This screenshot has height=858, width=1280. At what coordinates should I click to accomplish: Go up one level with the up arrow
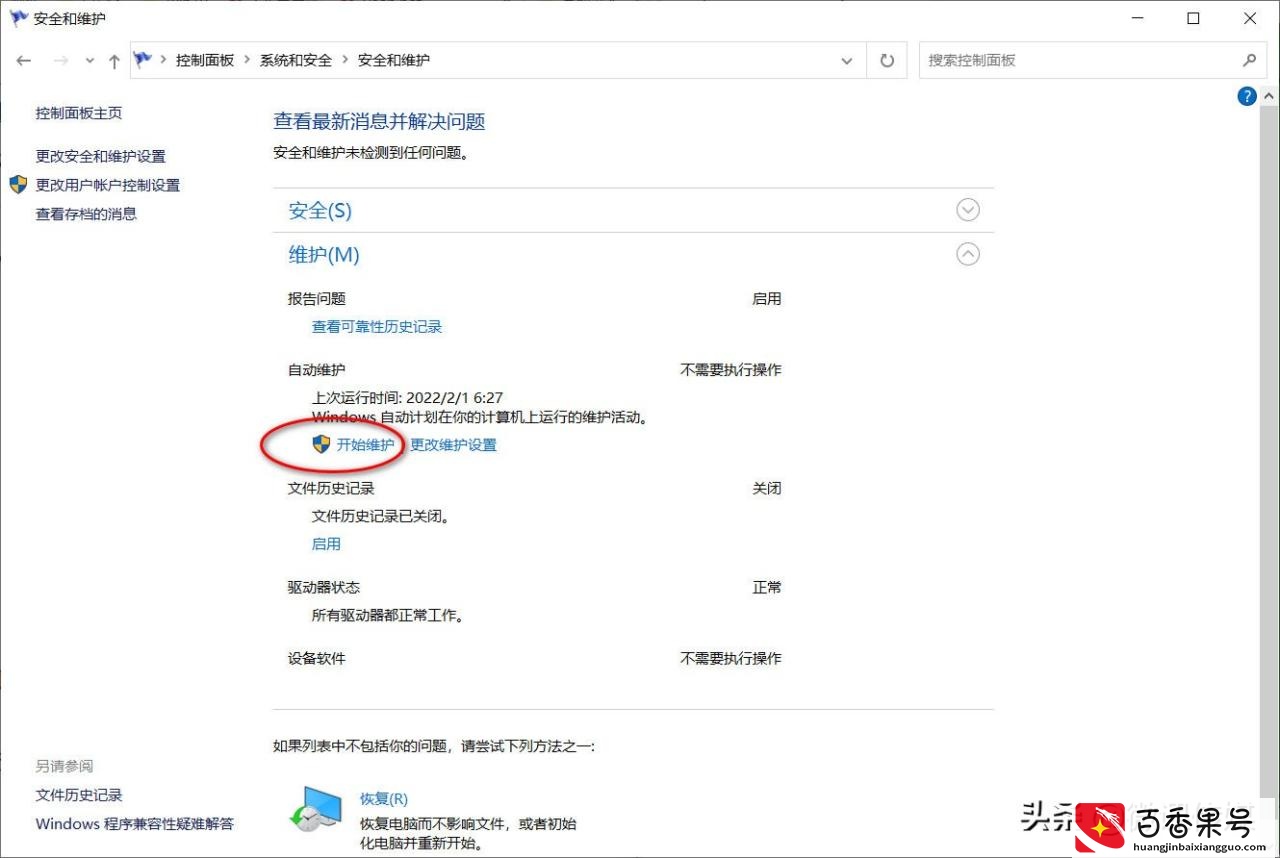(114, 61)
